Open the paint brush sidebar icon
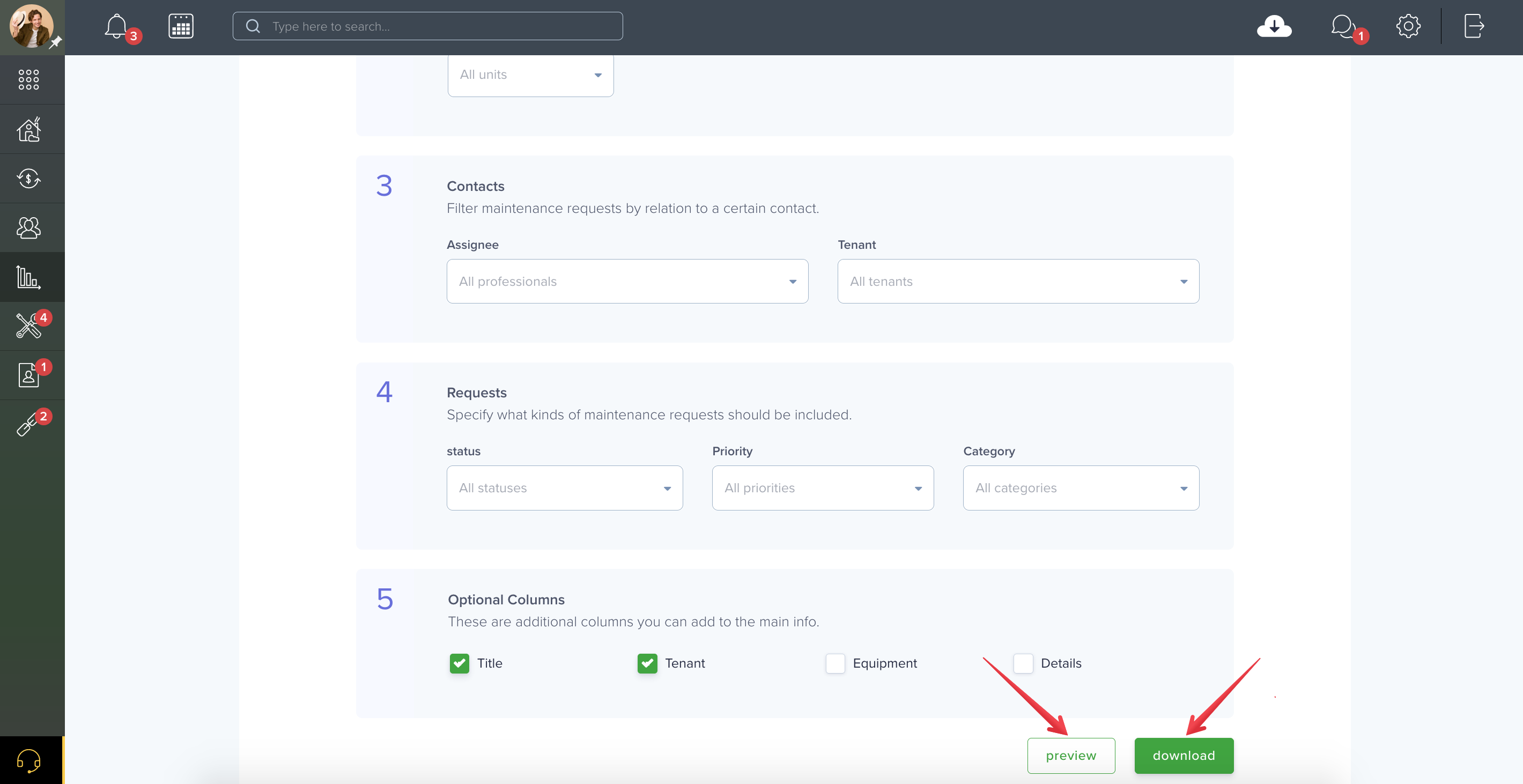 pyautogui.click(x=29, y=424)
